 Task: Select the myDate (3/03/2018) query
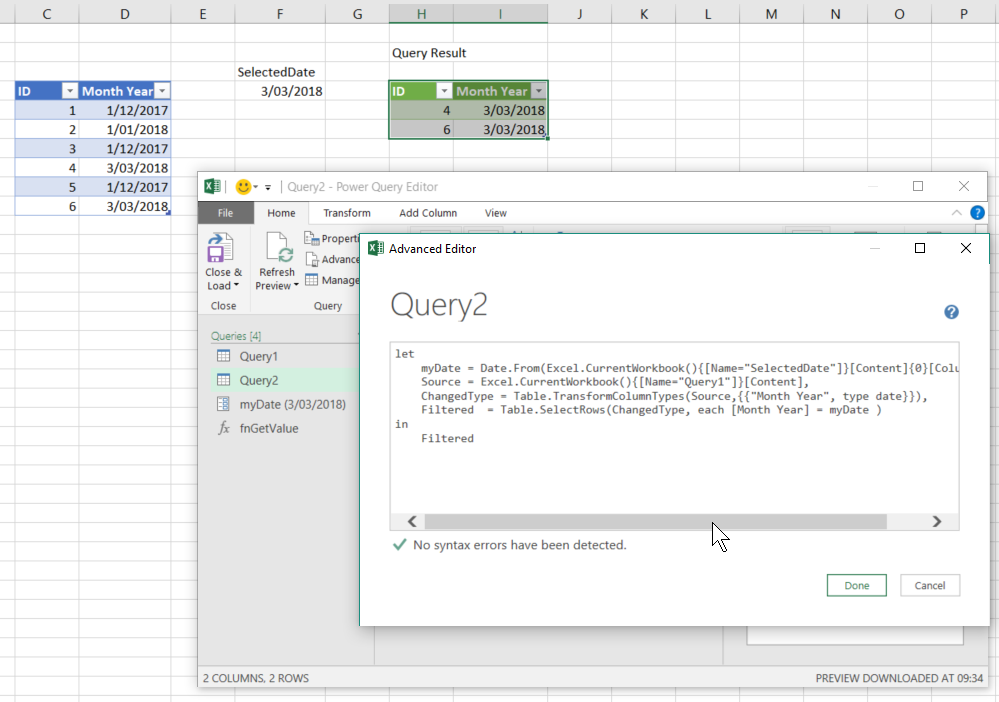tap(285, 405)
